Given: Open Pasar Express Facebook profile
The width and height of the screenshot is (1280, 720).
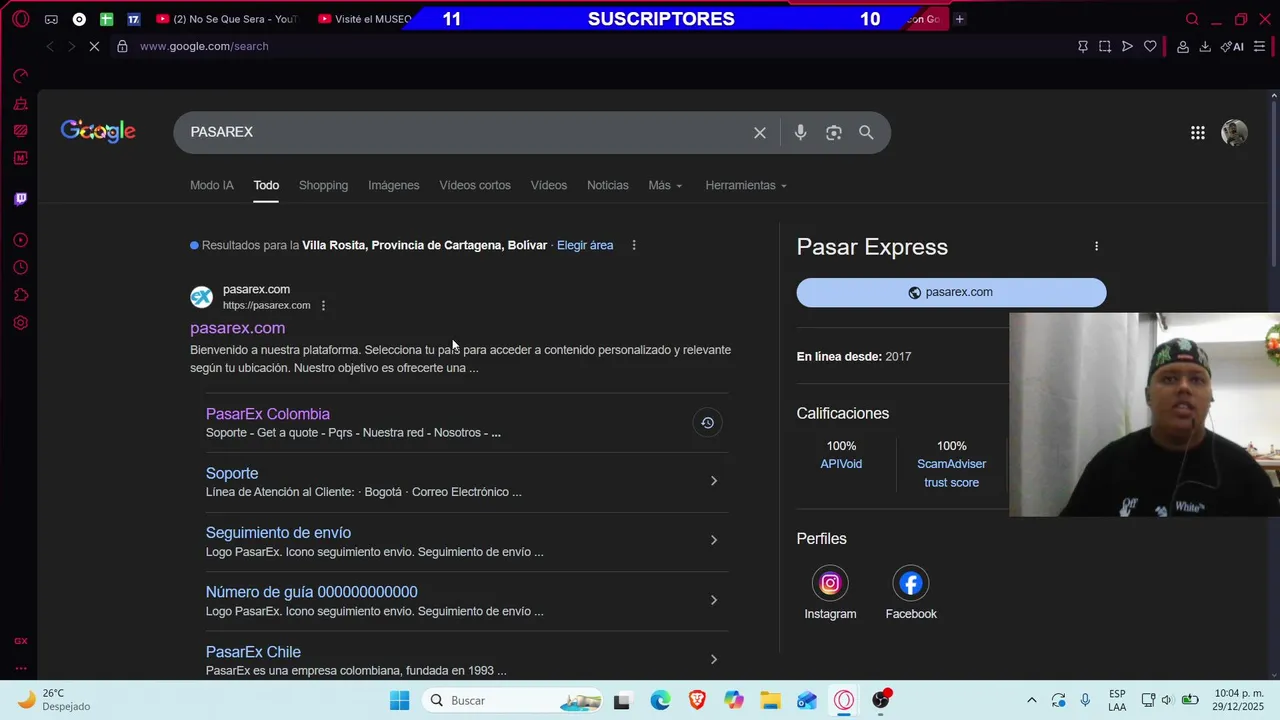Looking at the screenshot, I should tap(911, 583).
